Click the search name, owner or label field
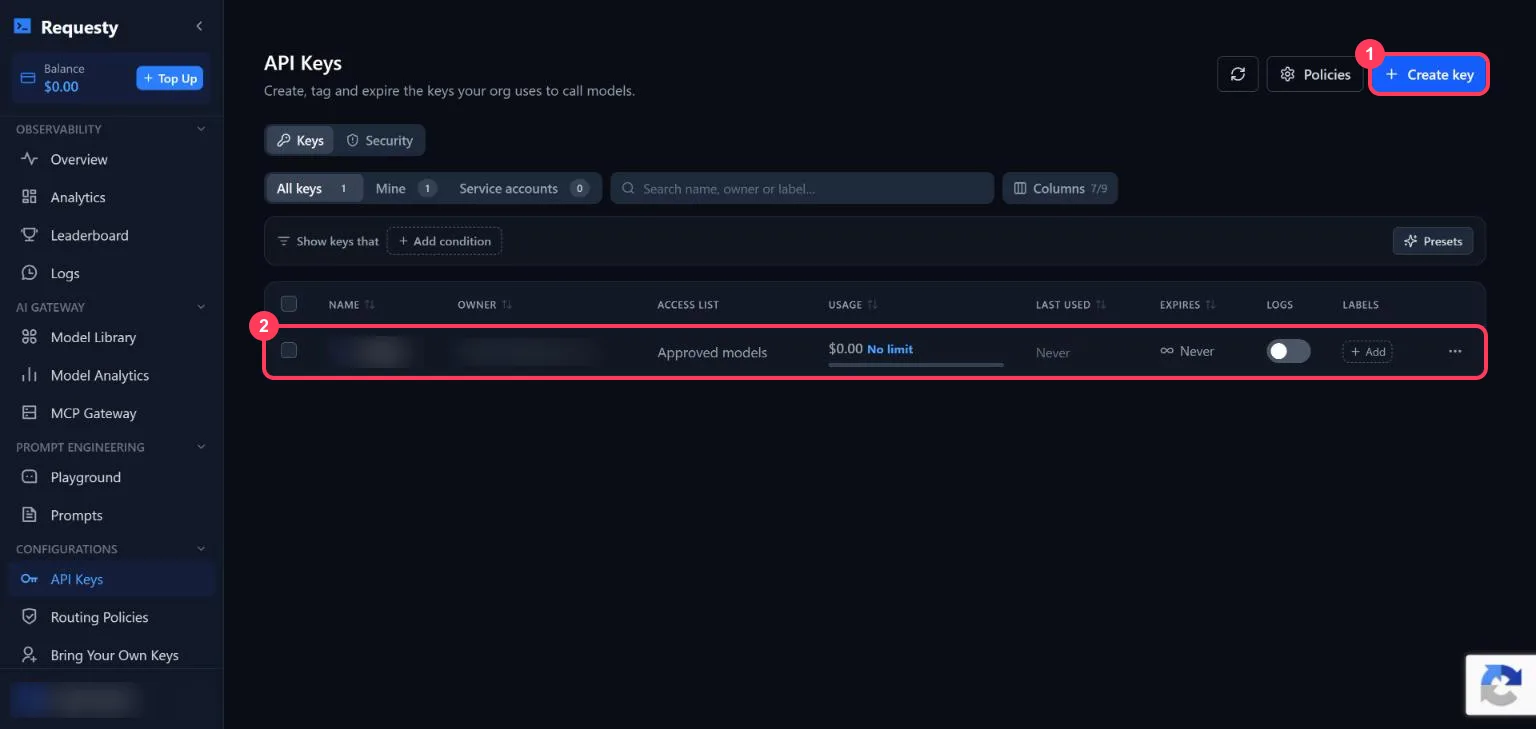The image size is (1536, 729). [x=802, y=188]
